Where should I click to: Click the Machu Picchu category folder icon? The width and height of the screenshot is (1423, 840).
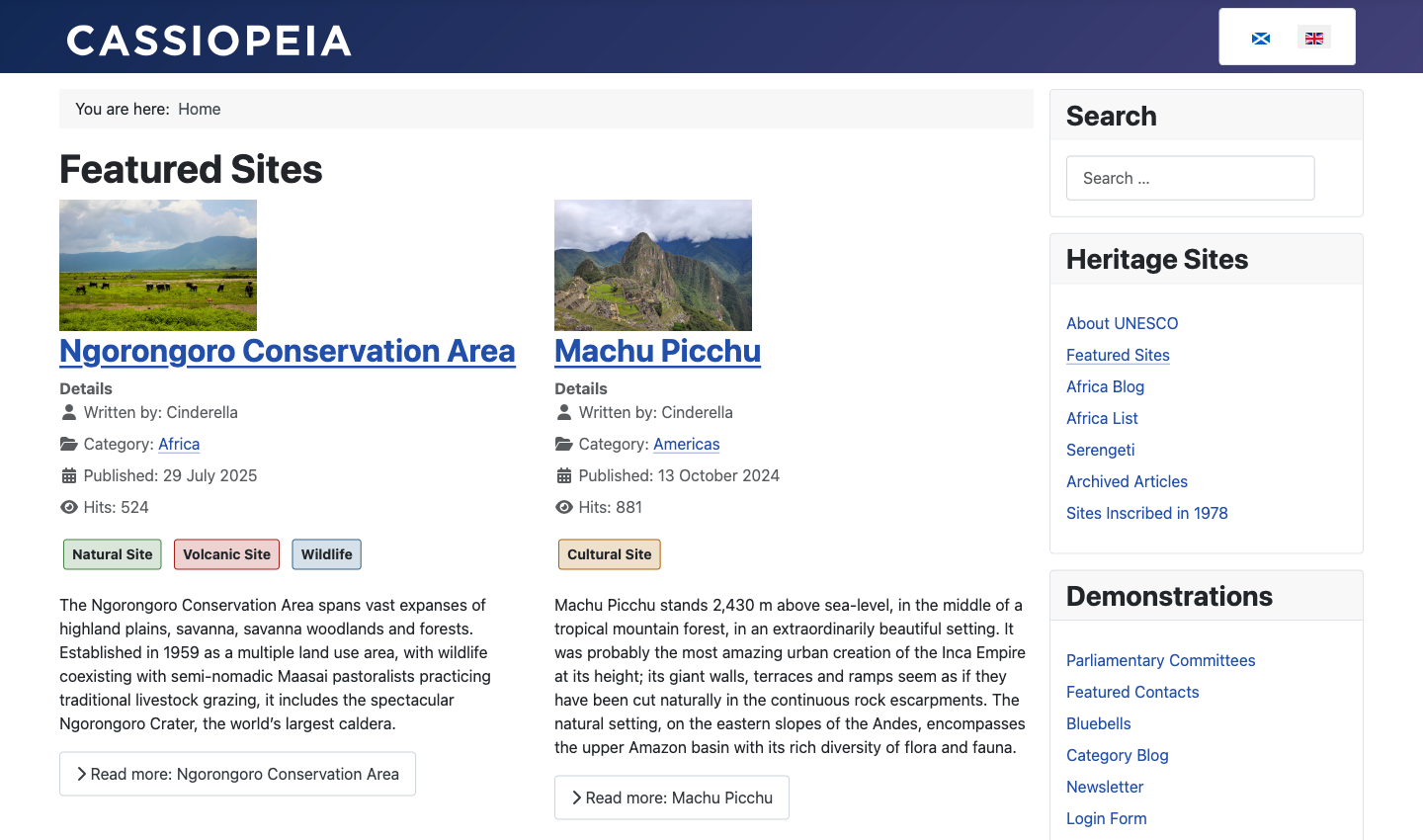[563, 444]
